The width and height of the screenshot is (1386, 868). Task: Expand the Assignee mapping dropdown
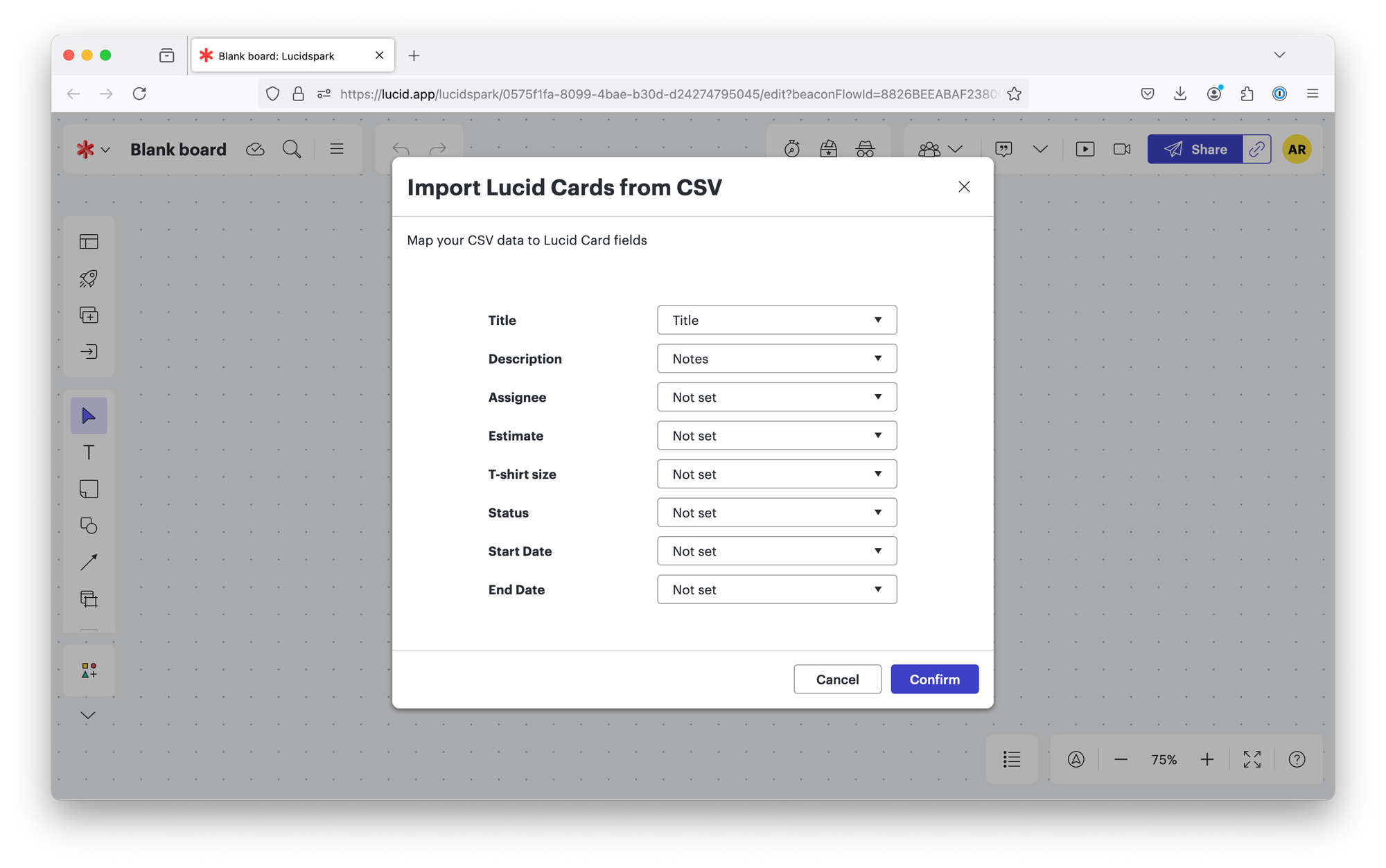click(x=777, y=397)
